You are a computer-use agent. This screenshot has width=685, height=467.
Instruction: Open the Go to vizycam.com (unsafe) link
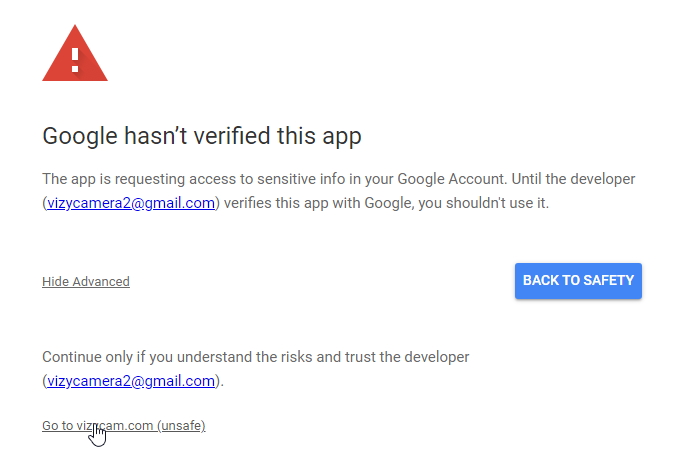tap(123, 426)
